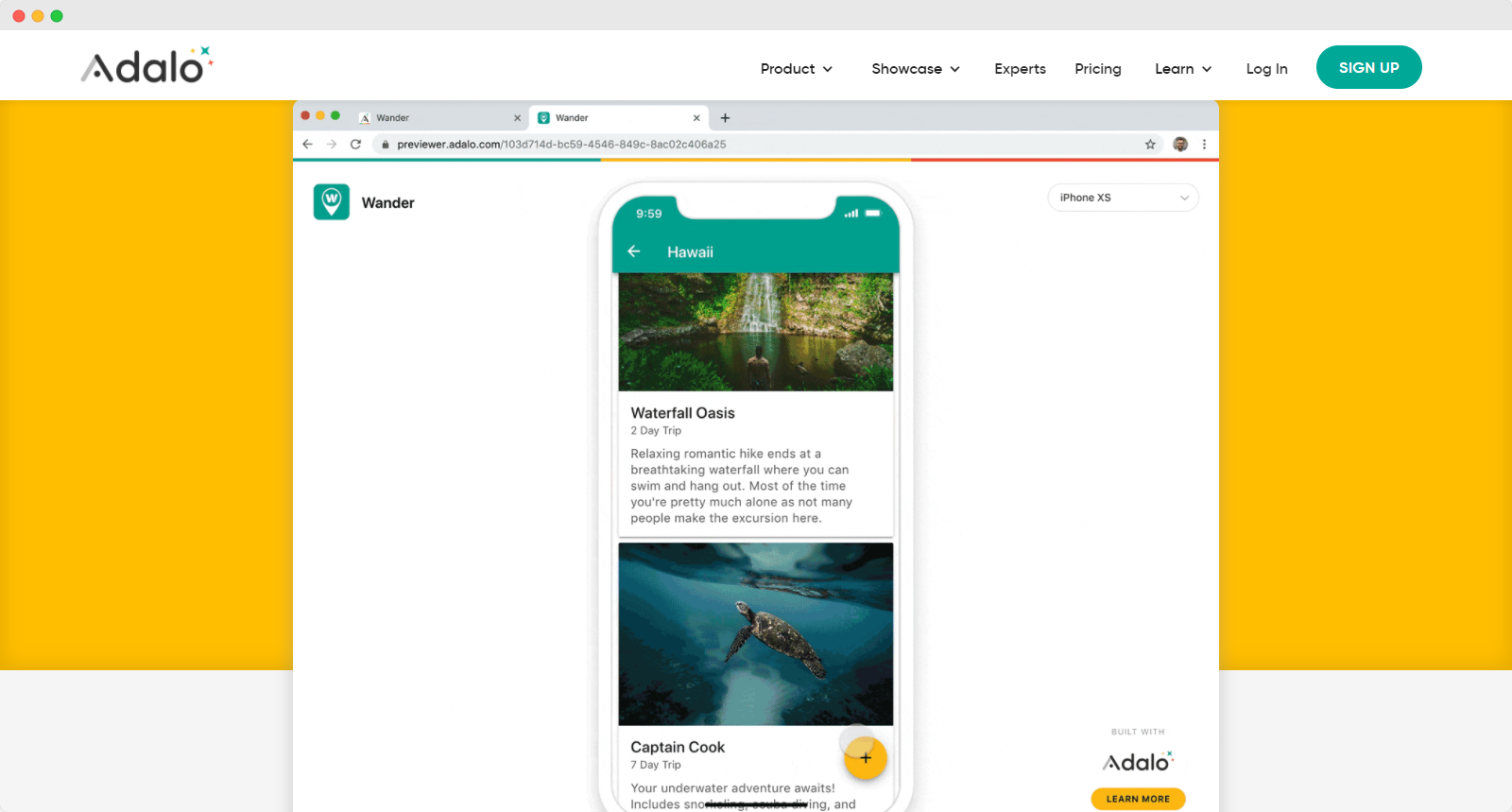Click the browser reload icon
1512x812 pixels.
[x=356, y=145]
